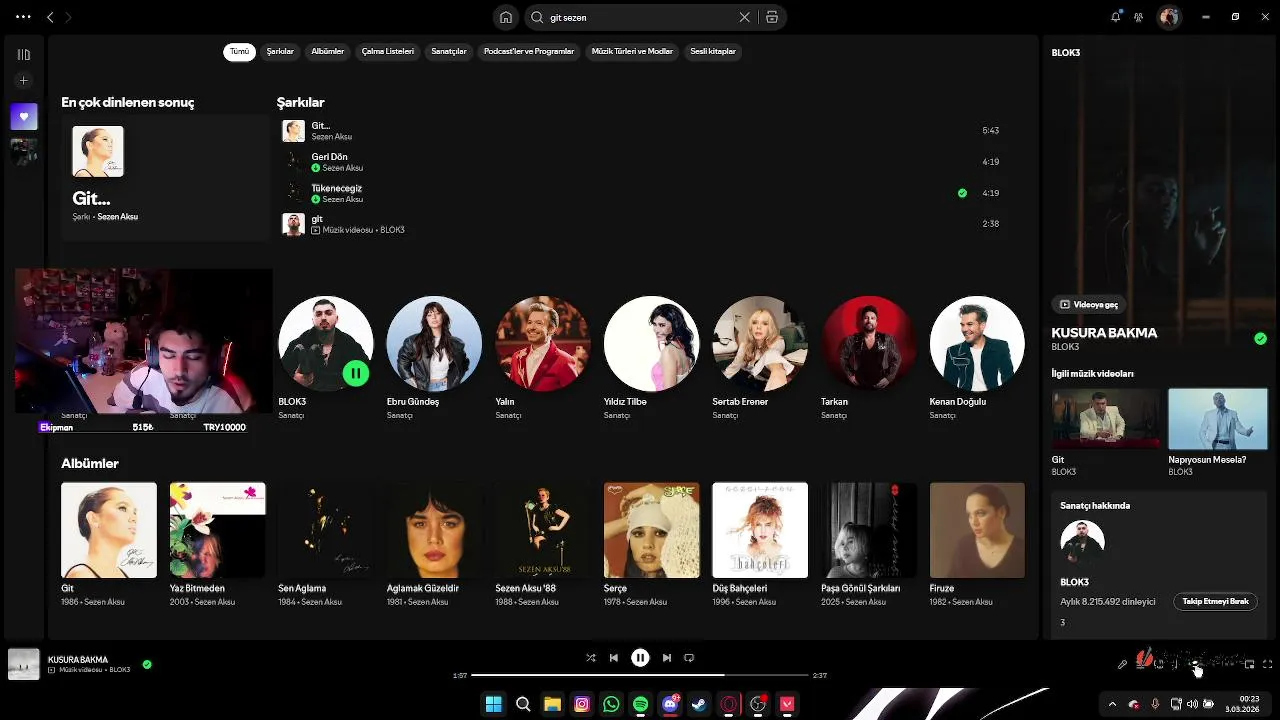
Task: Open the friends activity icon
Action: point(1138,17)
